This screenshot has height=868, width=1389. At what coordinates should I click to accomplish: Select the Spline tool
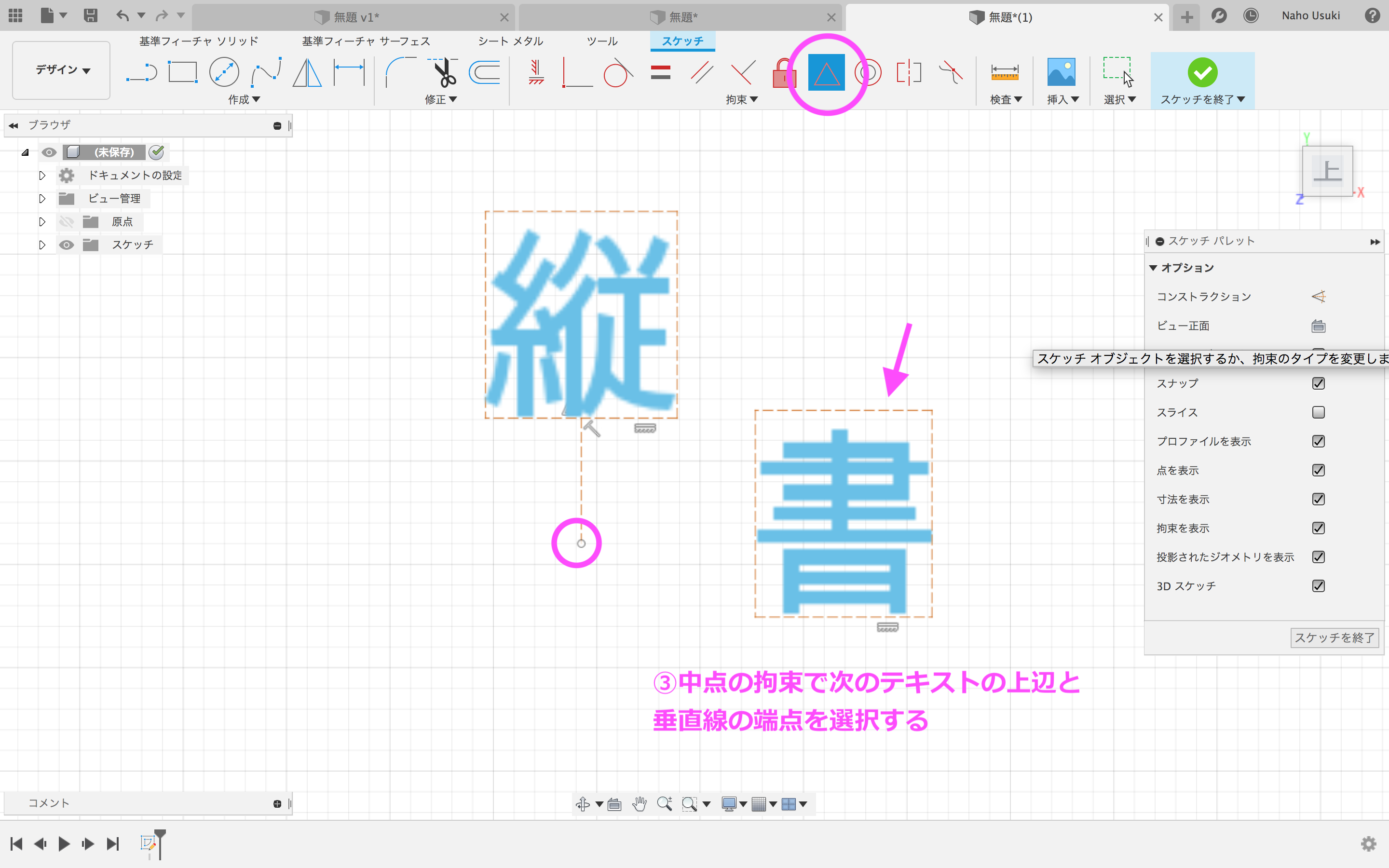click(266, 73)
